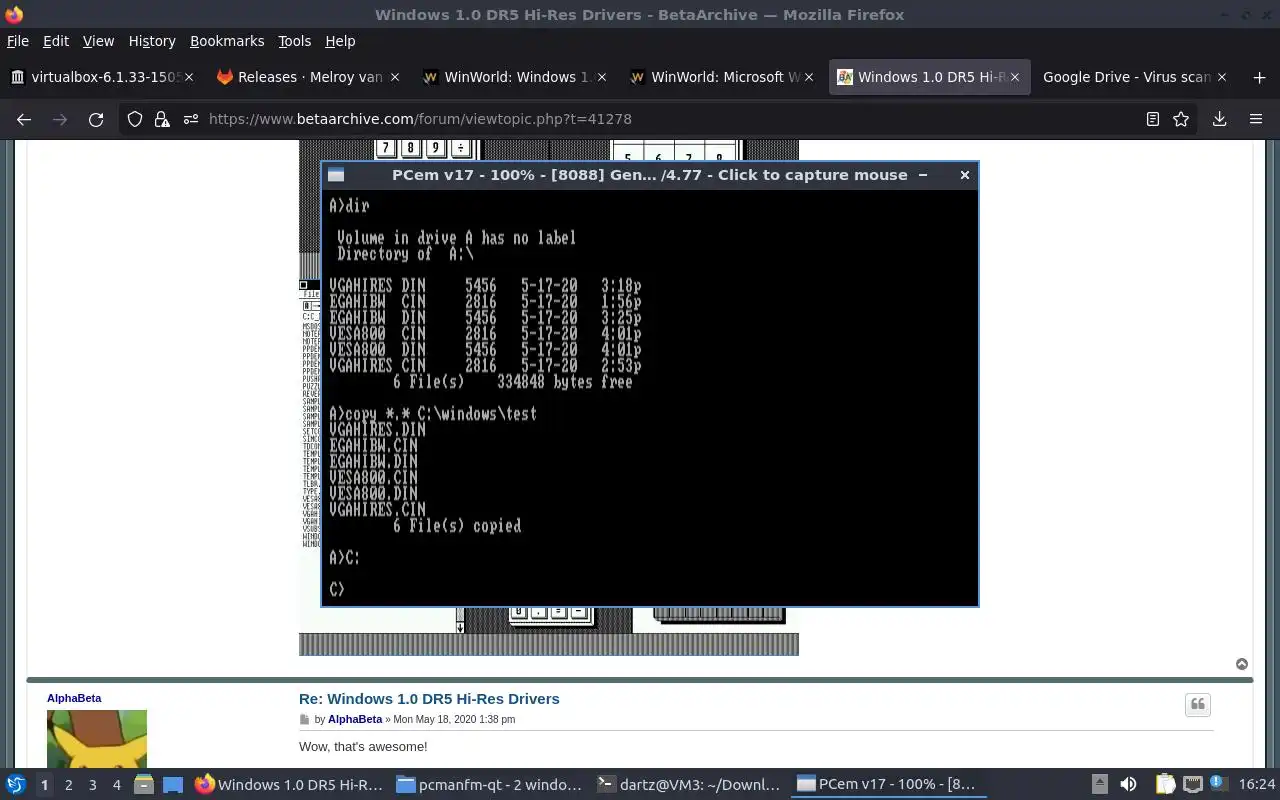The width and height of the screenshot is (1280, 800).
Task: Click the show desktop taskbar icon
Action: 172,785
